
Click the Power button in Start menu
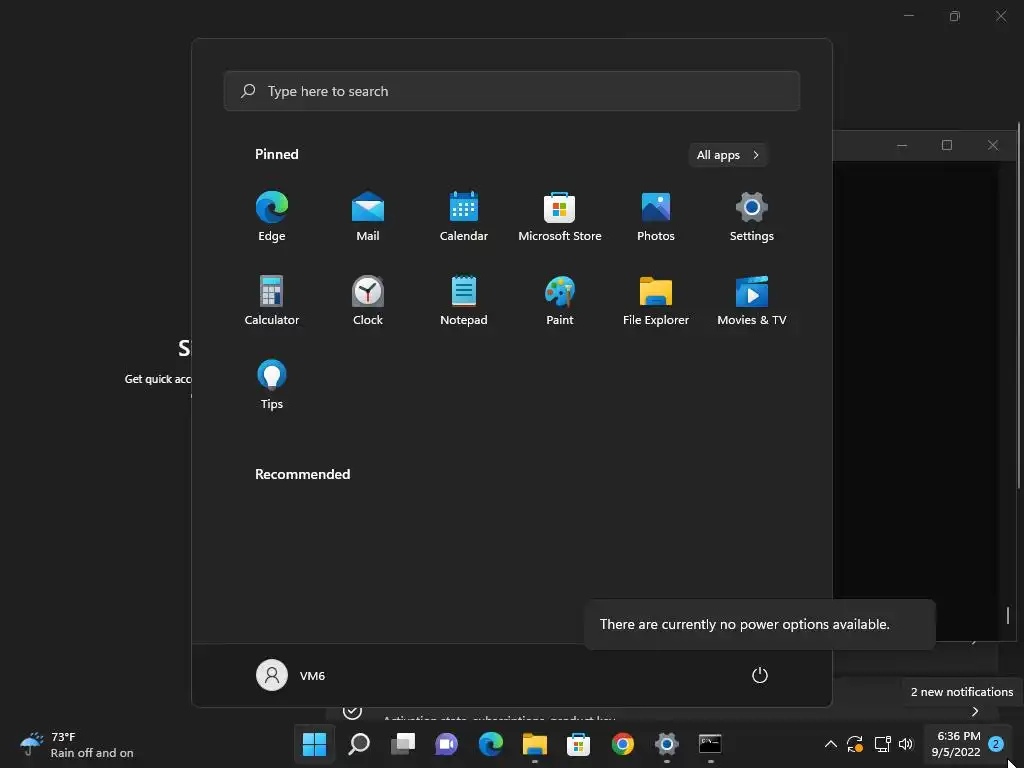pos(760,675)
